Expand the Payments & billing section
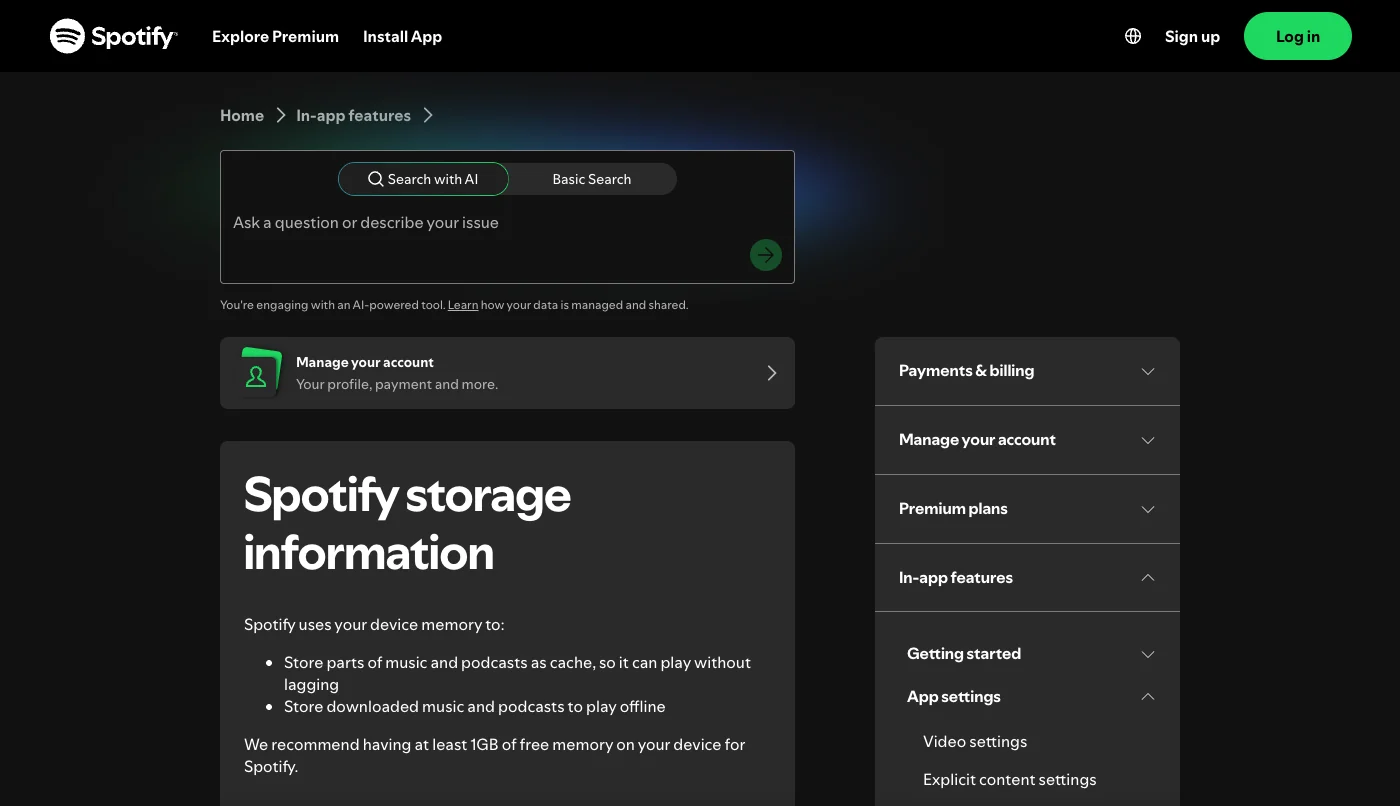Screen dimensions: 1400x806 tap(1027, 371)
